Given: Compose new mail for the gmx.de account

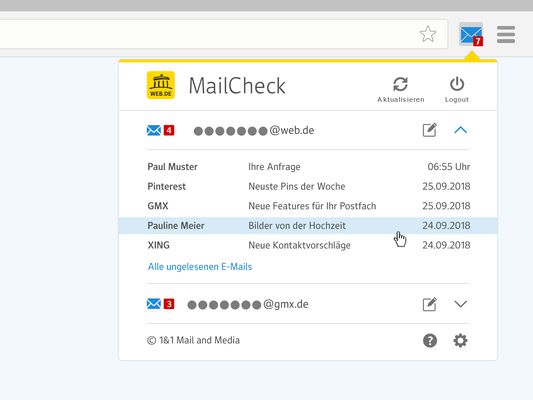Looking at the screenshot, I should click(x=429, y=304).
